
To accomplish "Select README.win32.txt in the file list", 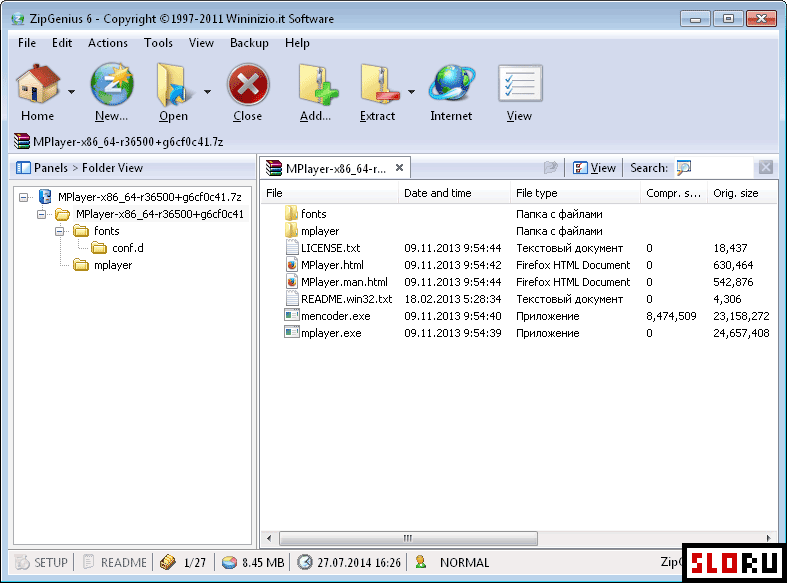I will point(346,299).
